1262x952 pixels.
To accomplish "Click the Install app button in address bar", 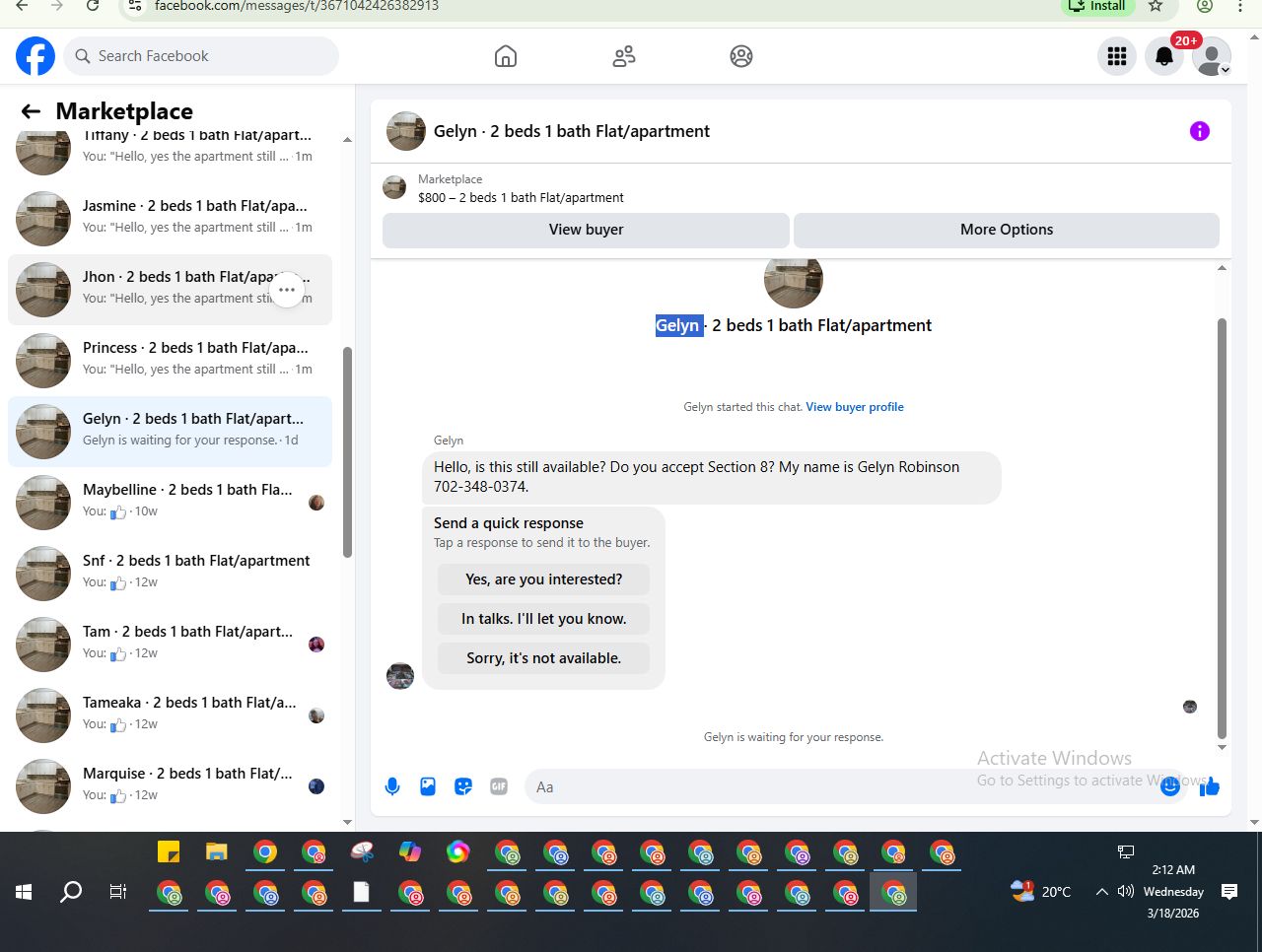I will click(x=1098, y=6).
